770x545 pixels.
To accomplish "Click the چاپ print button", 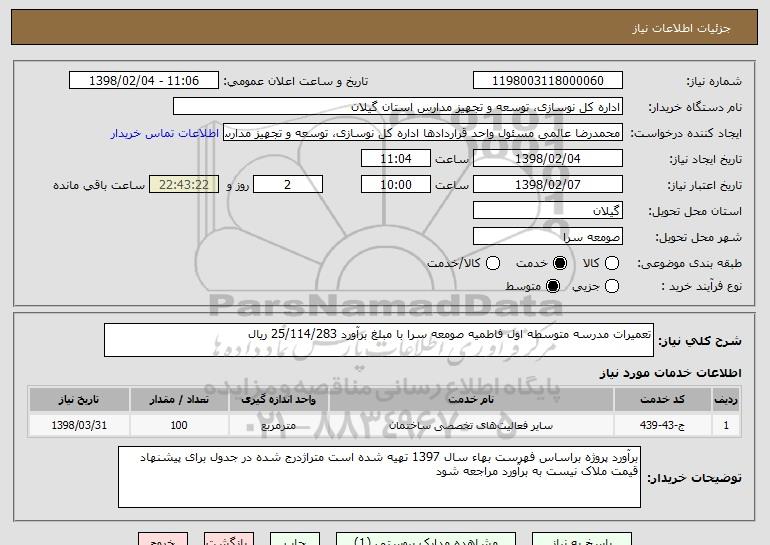I will coord(295,539).
